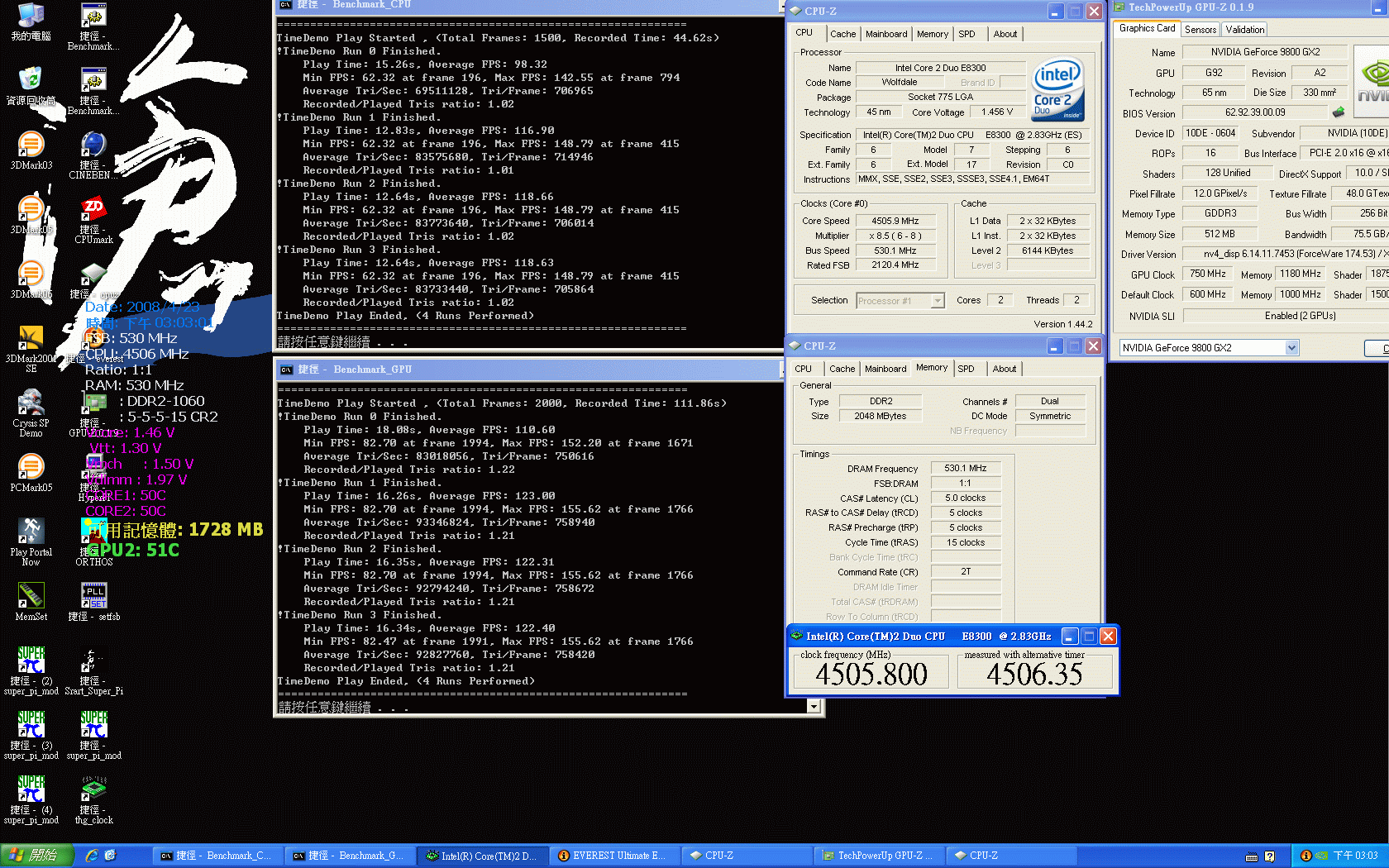Click the Rated FSB 2120.4 MHz field
Image resolution: width=1389 pixels, height=868 pixels.
[895, 265]
